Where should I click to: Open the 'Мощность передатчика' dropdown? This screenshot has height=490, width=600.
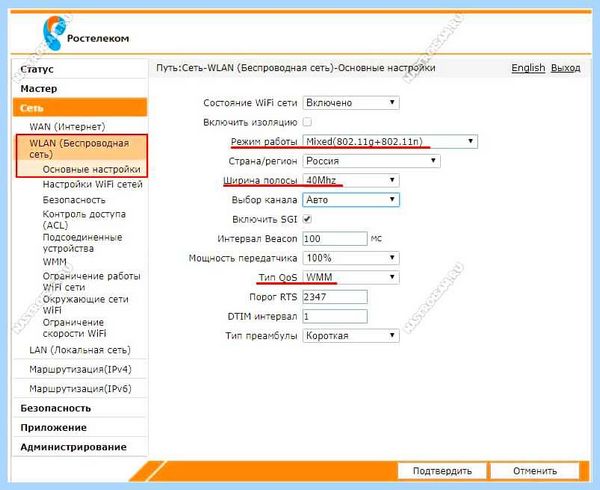(351, 258)
